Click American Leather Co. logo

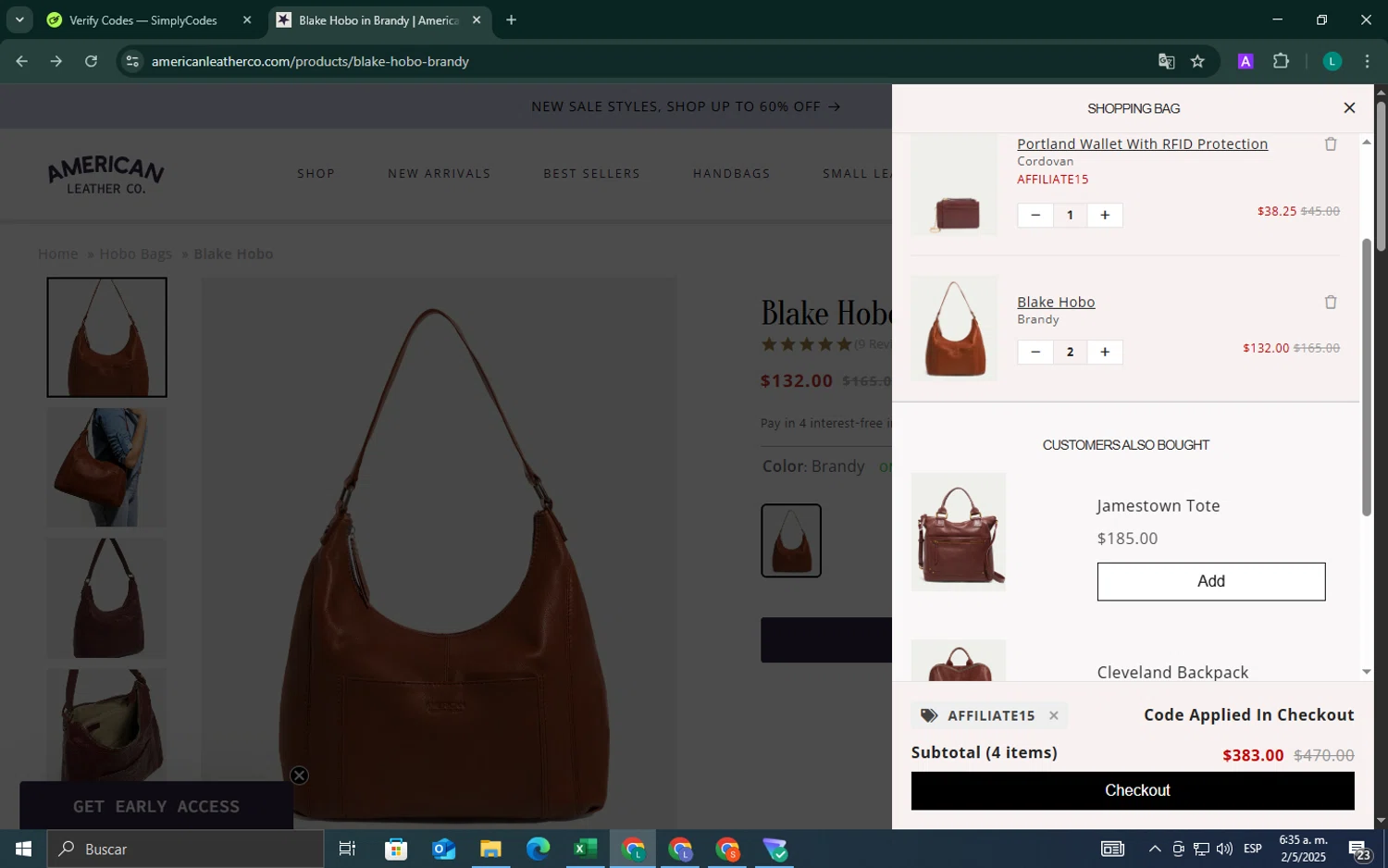(x=105, y=175)
